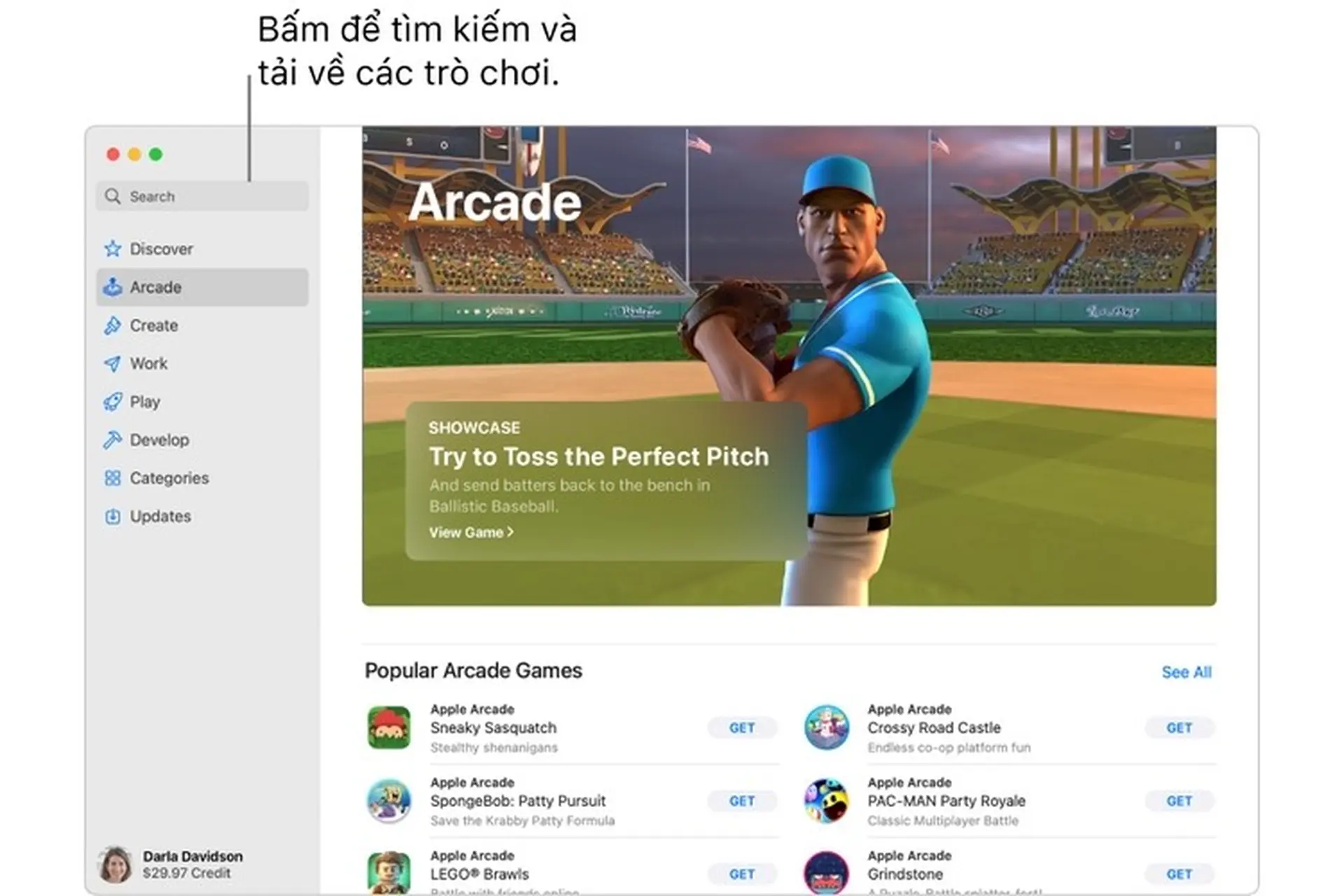Open the Updates section label

pos(160,517)
